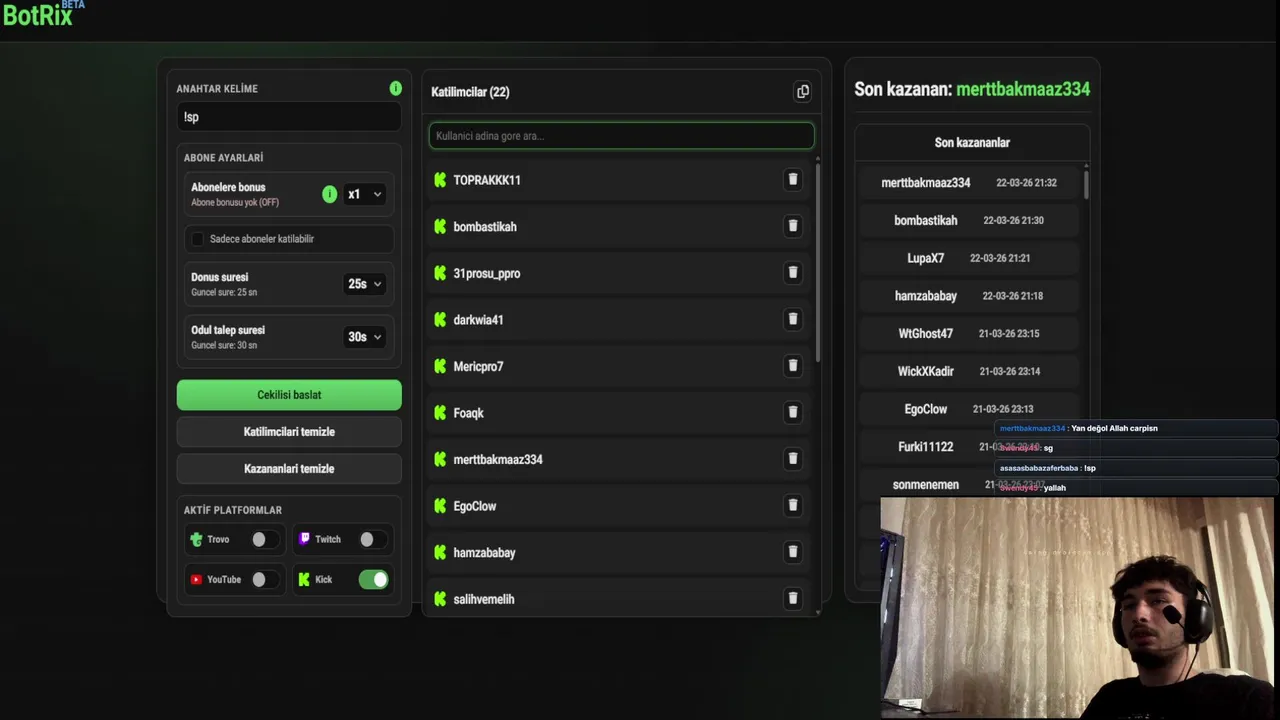Select winner row merttbakmaaz334 22-03-26 21:32
Viewport: 1280px width, 720px height.
(969, 183)
